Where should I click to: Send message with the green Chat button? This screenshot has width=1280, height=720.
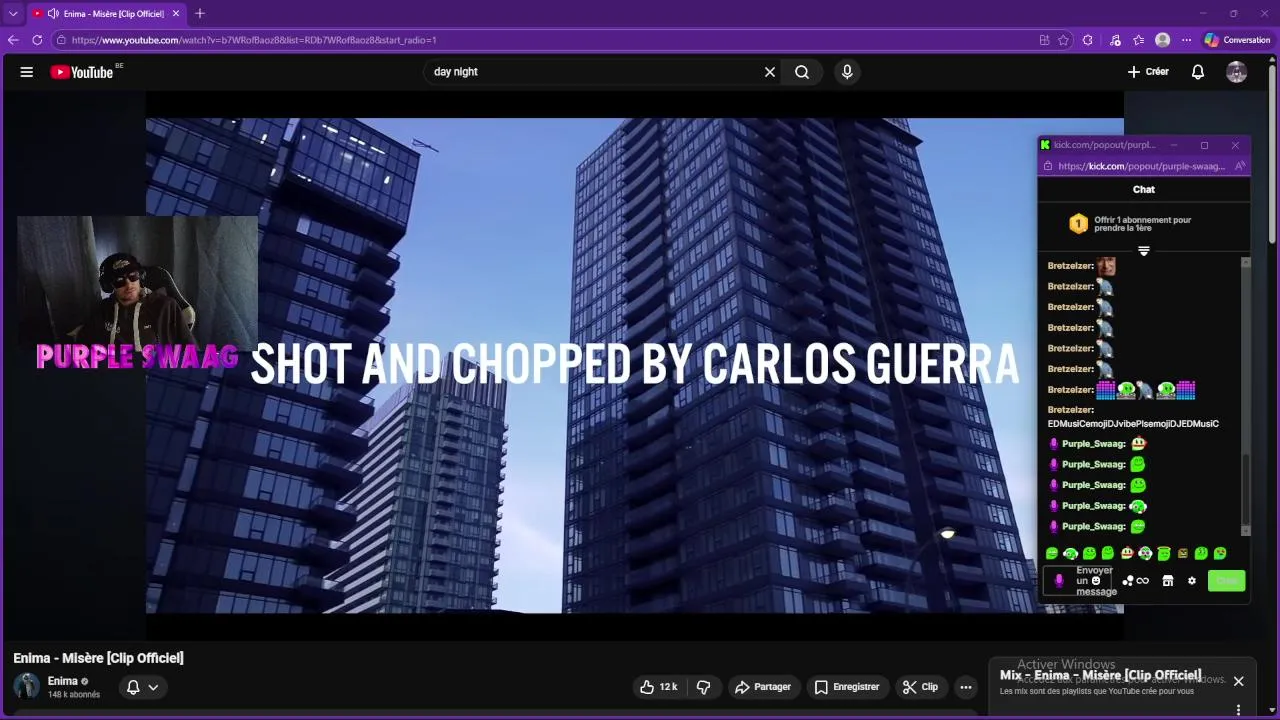point(1226,581)
